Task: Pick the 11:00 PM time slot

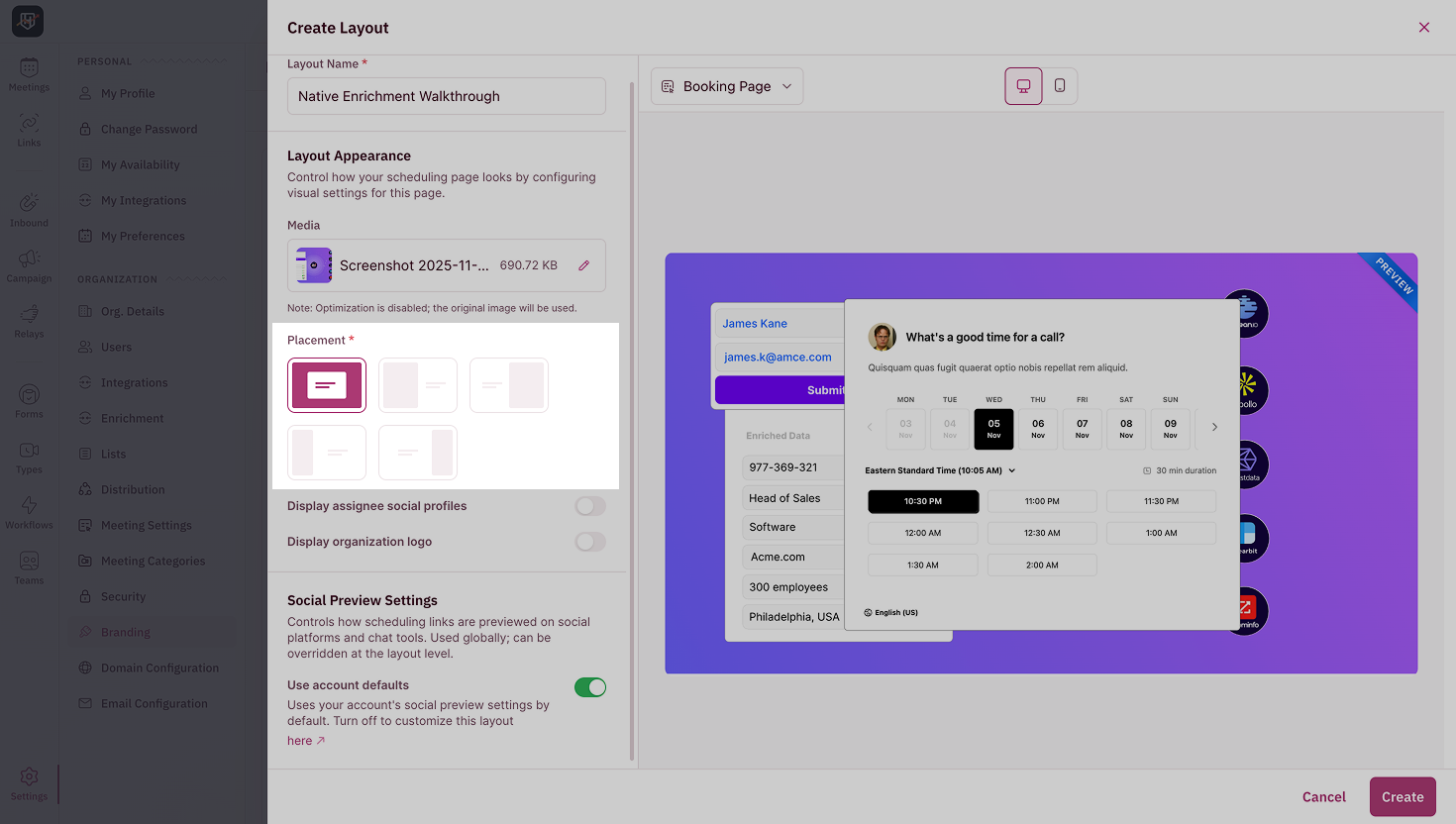Action: pyautogui.click(x=1042, y=501)
